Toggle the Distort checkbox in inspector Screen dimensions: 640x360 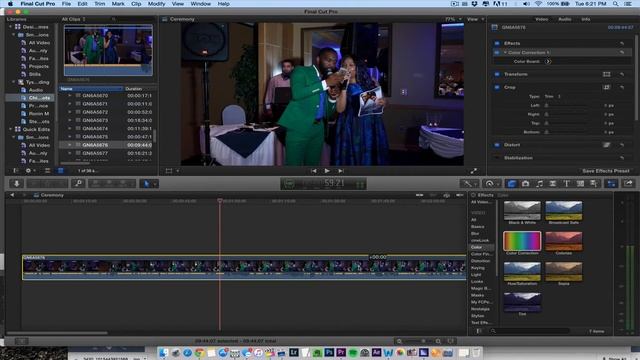click(x=497, y=145)
